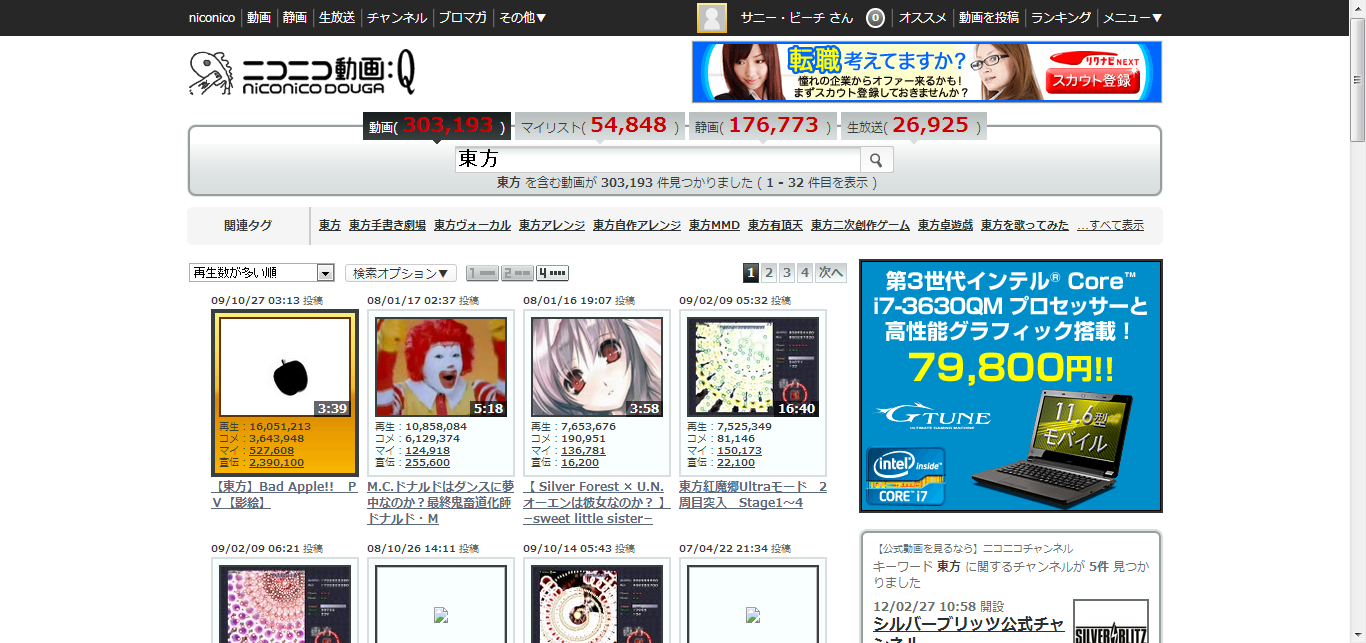
Task: Switch to one-column list view
Action: 481,273
